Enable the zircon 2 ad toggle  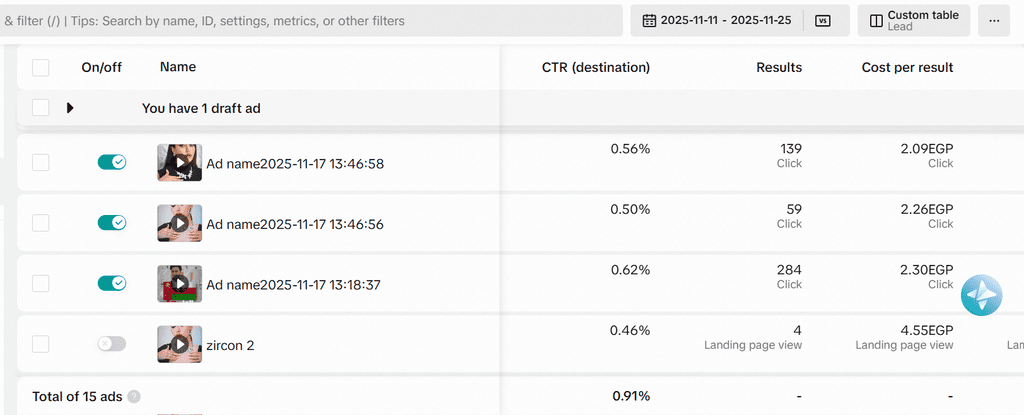(x=112, y=344)
